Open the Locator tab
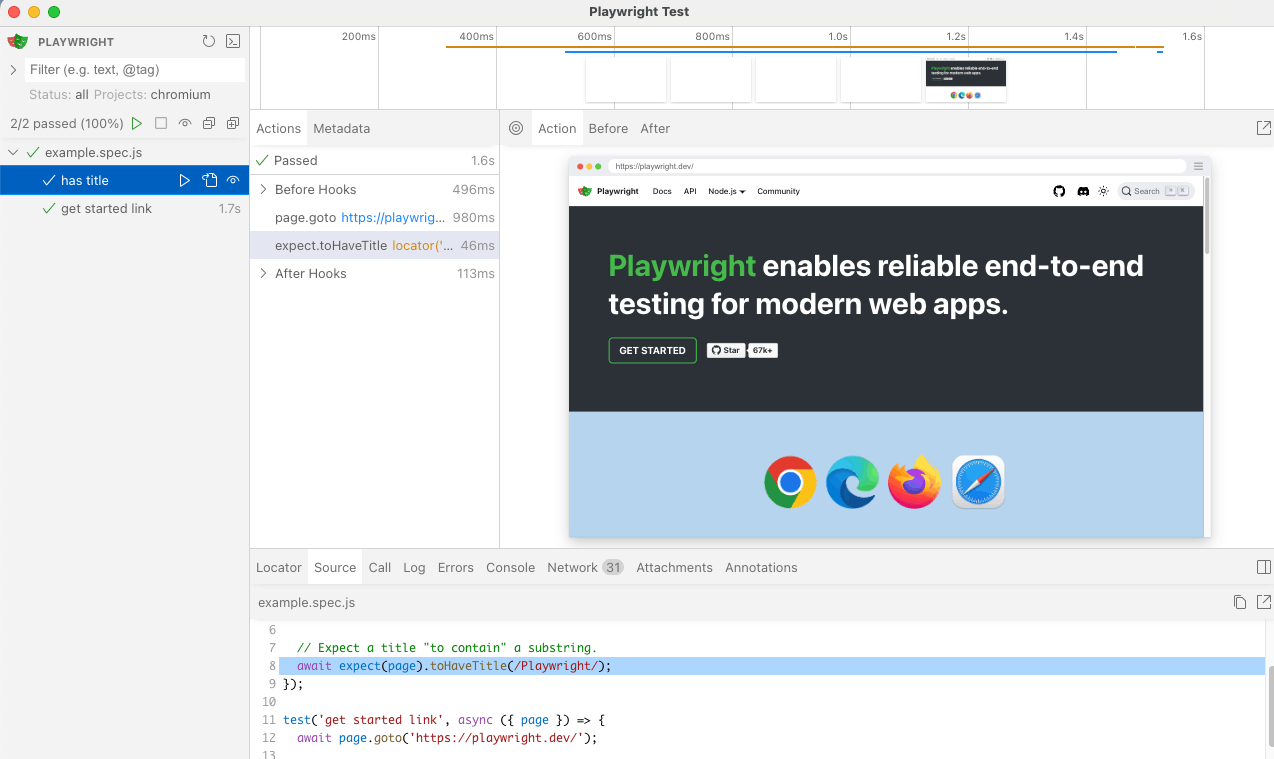 coord(278,567)
